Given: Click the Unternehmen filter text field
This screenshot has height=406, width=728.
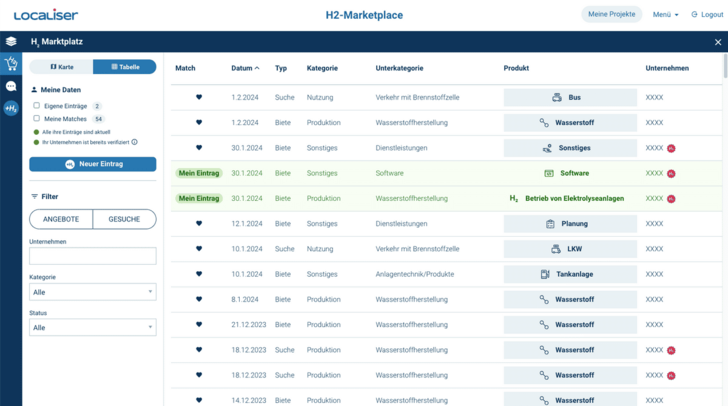Looking at the screenshot, I should pos(92,256).
